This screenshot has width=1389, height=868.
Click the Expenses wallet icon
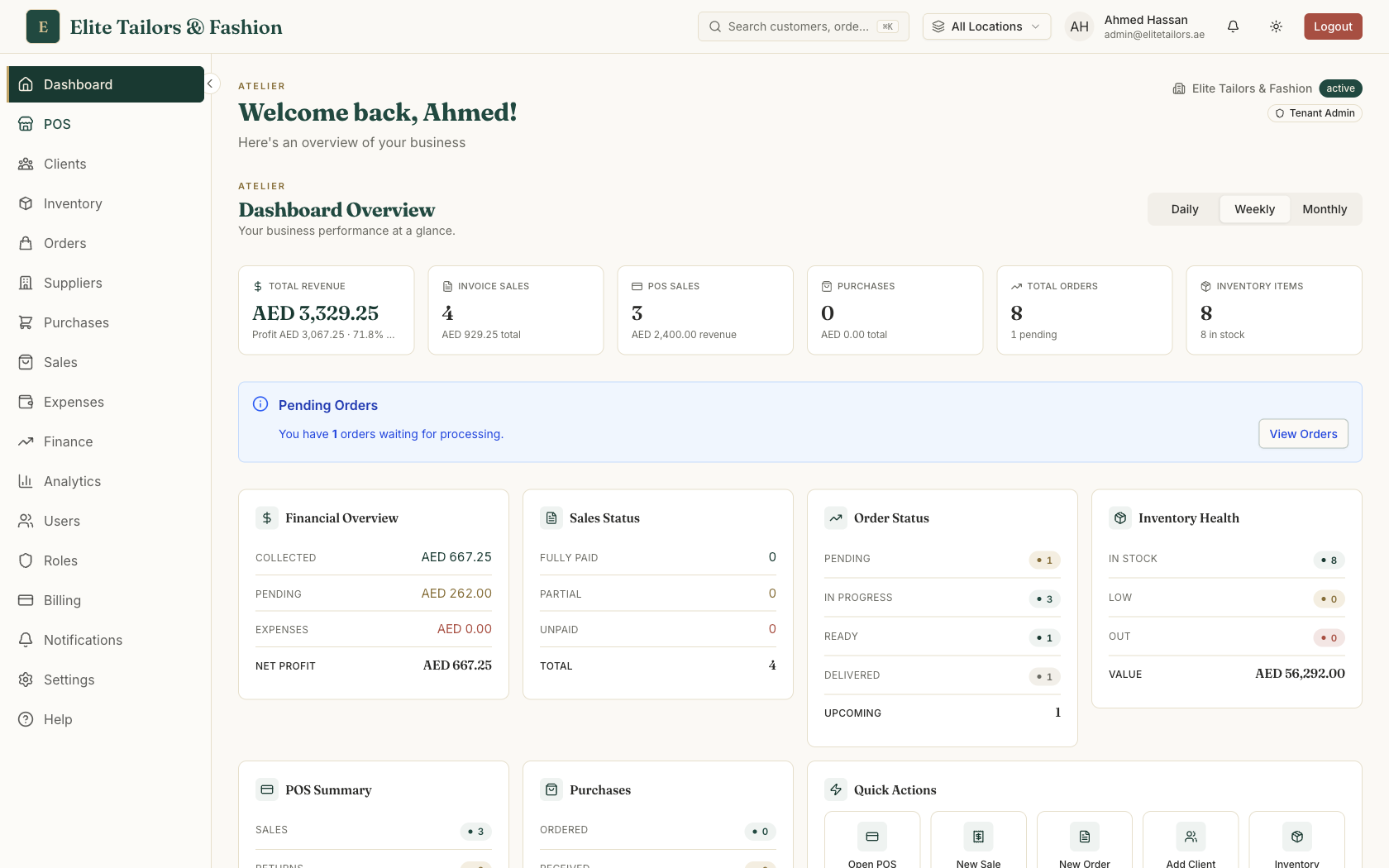coord(26,402)
